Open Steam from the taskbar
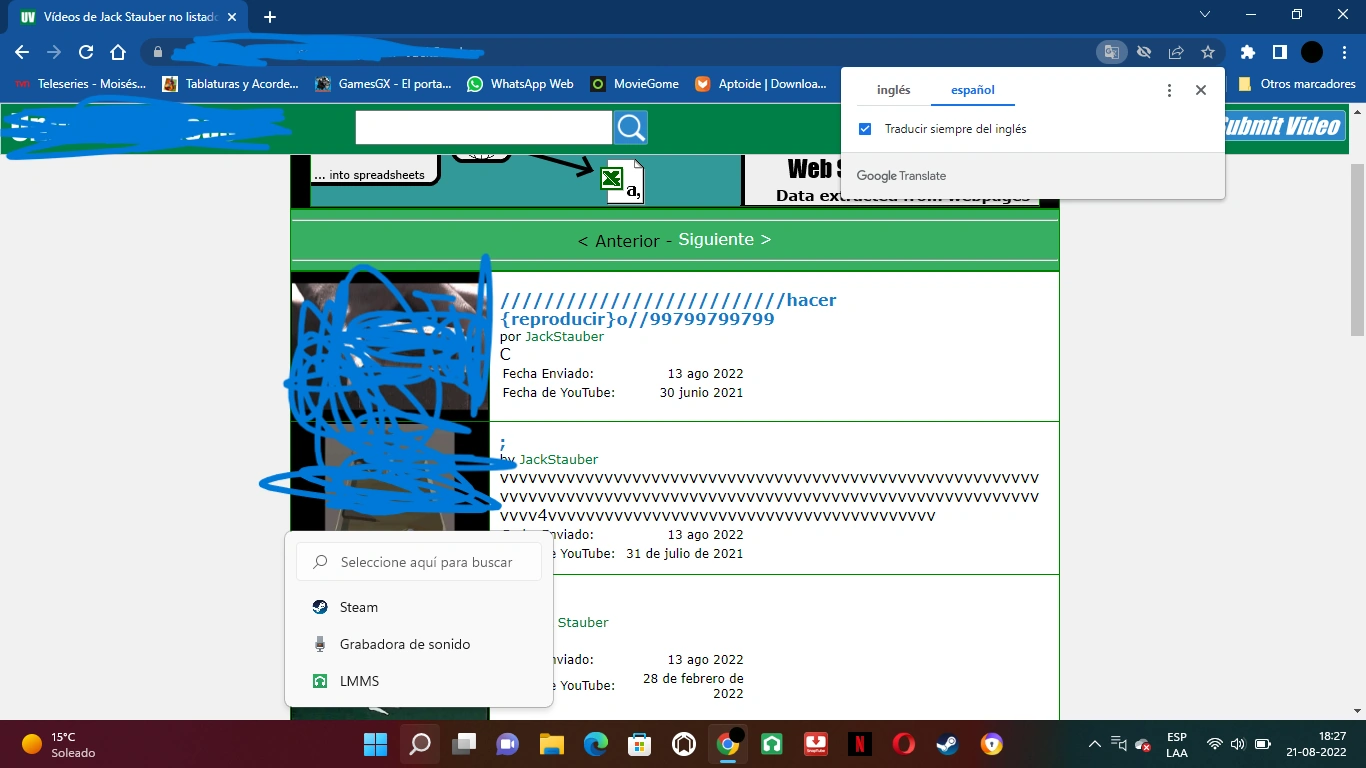Viewport: 1366px width, 768px height. click(946, 744)
